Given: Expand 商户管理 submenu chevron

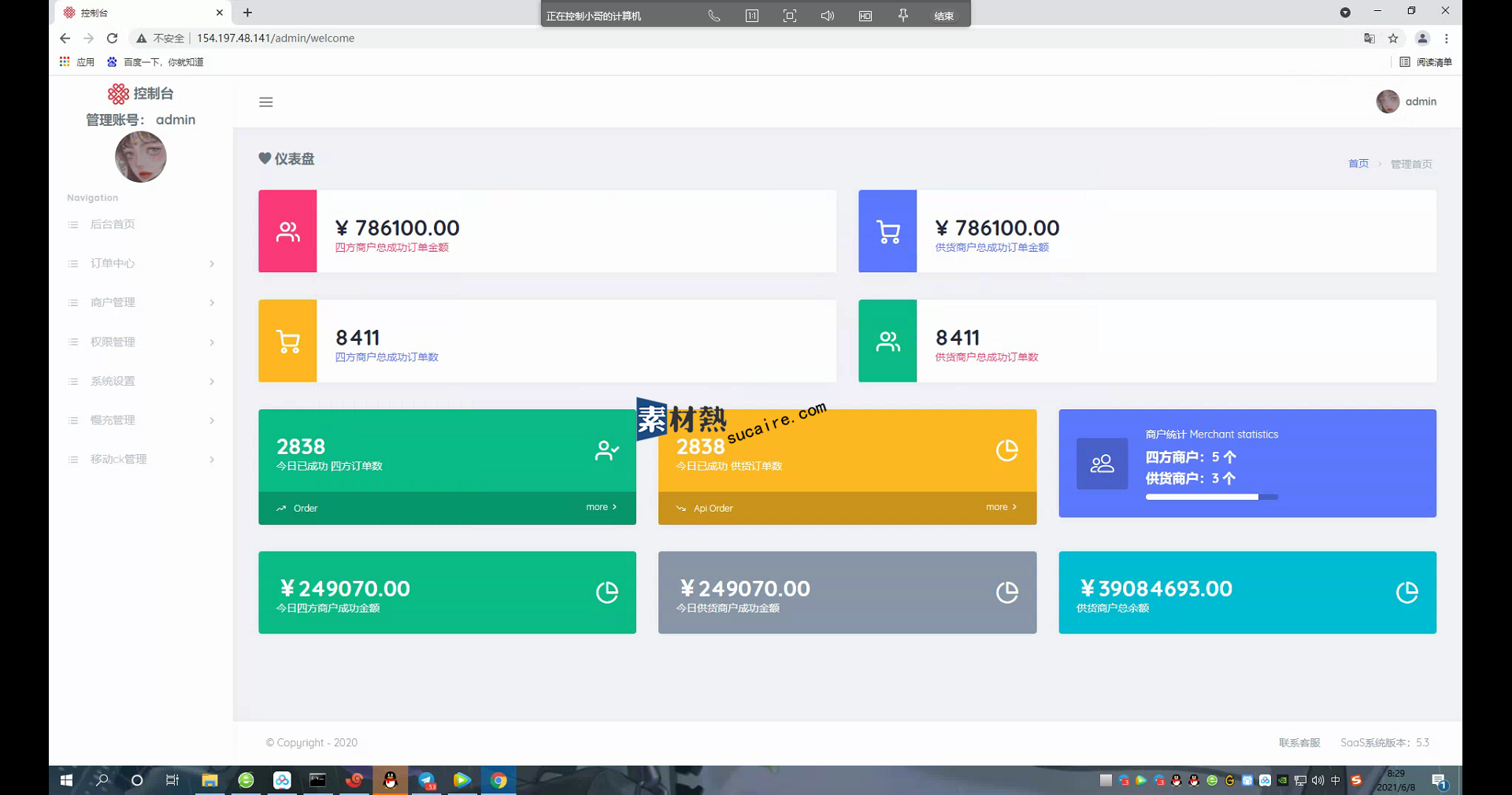Looking at the screenshot, I should (x=212, y=302).
